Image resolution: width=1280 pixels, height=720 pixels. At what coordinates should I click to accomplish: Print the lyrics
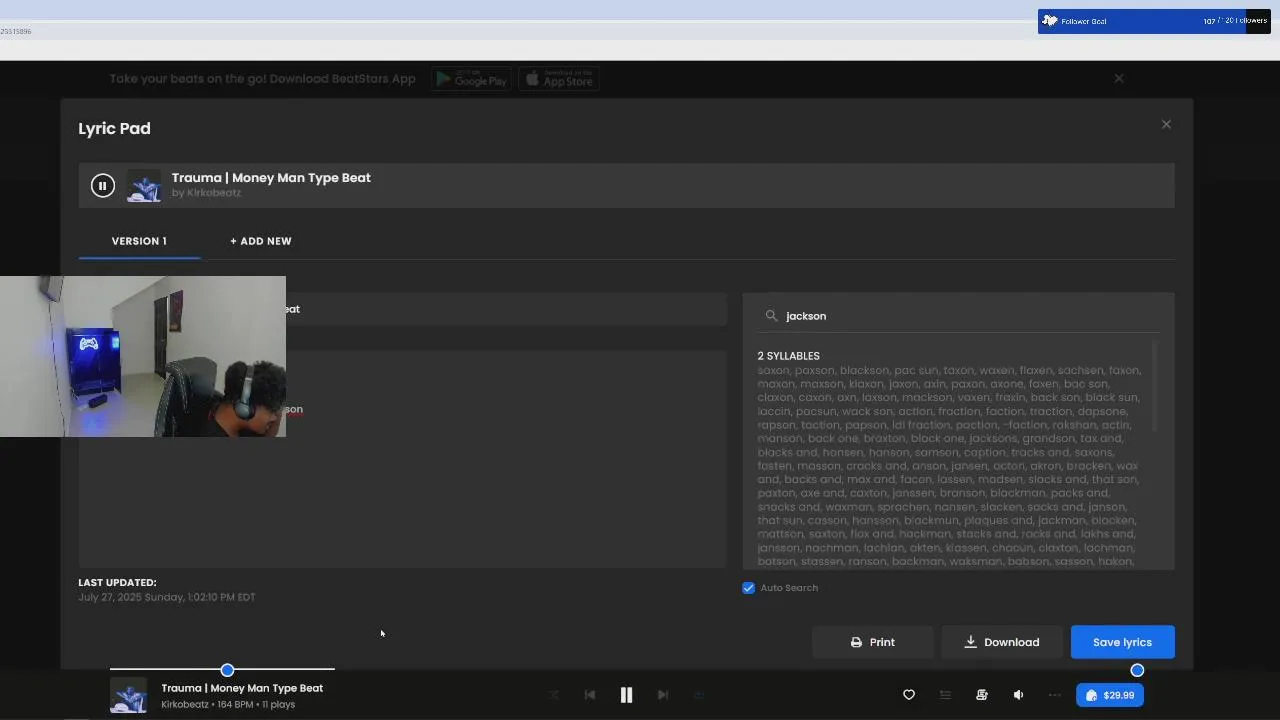pos(872,642)
